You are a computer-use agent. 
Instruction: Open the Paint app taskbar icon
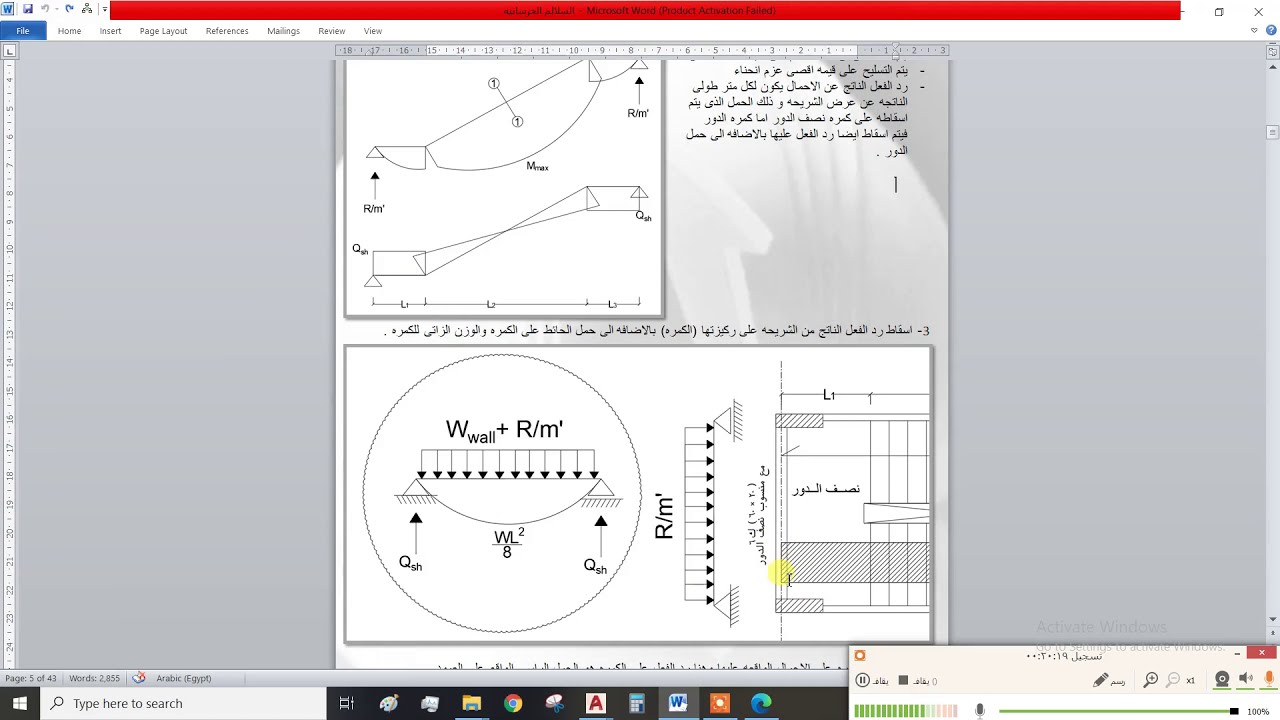389,703
